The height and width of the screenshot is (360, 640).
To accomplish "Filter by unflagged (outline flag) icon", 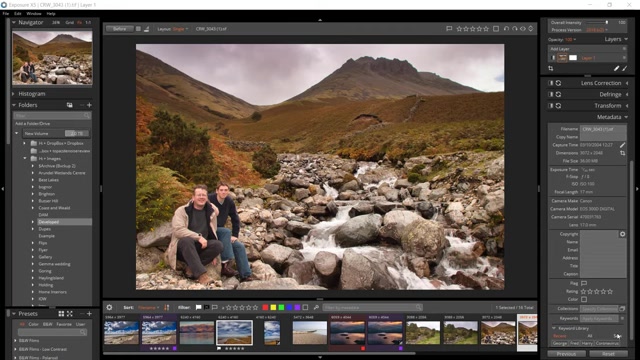I will coord(215,307).
